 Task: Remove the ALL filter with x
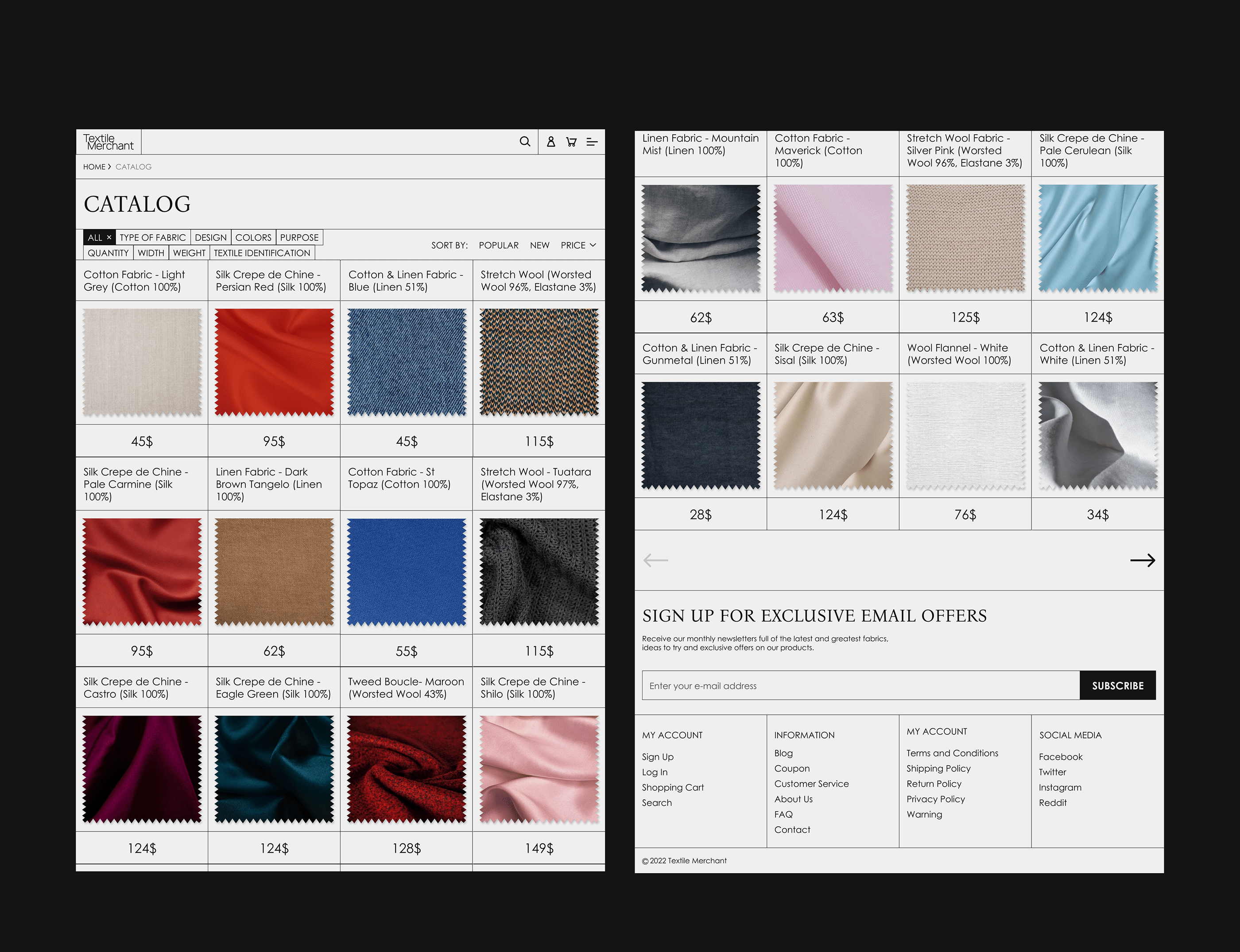[x=109, y=237]
